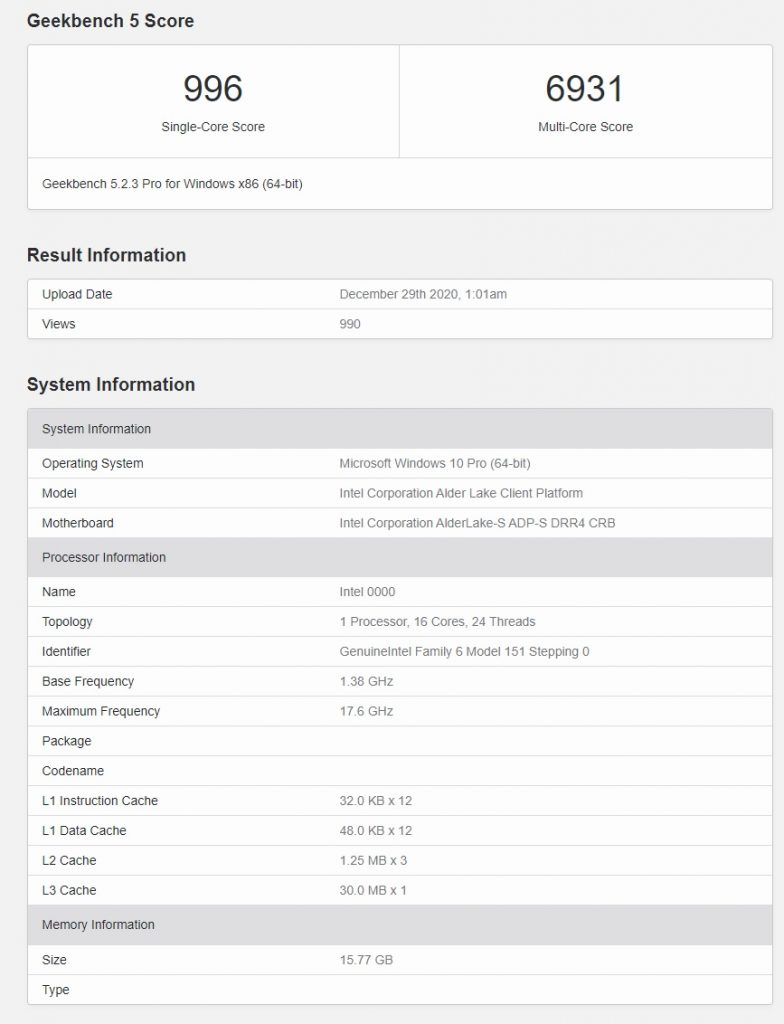The image size is (784, 1024).
Task: Click the '17.6 GHz' maximum frequency value
Action: [x=367, y=711]
